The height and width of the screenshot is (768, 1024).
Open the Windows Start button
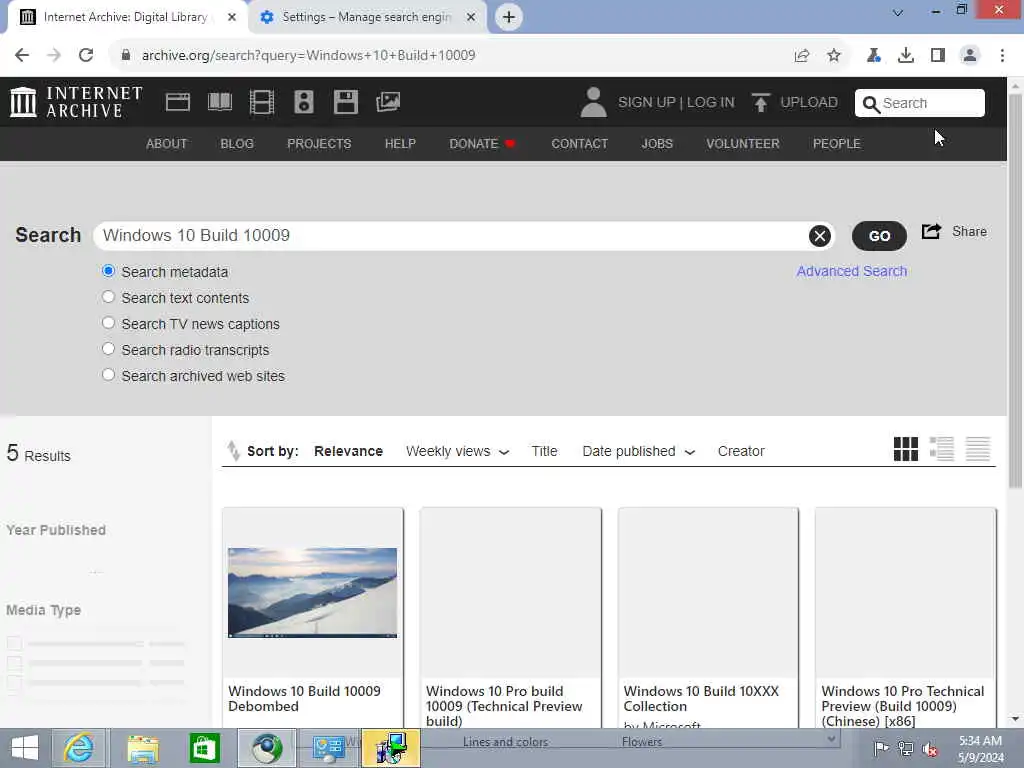coord(25,748)
